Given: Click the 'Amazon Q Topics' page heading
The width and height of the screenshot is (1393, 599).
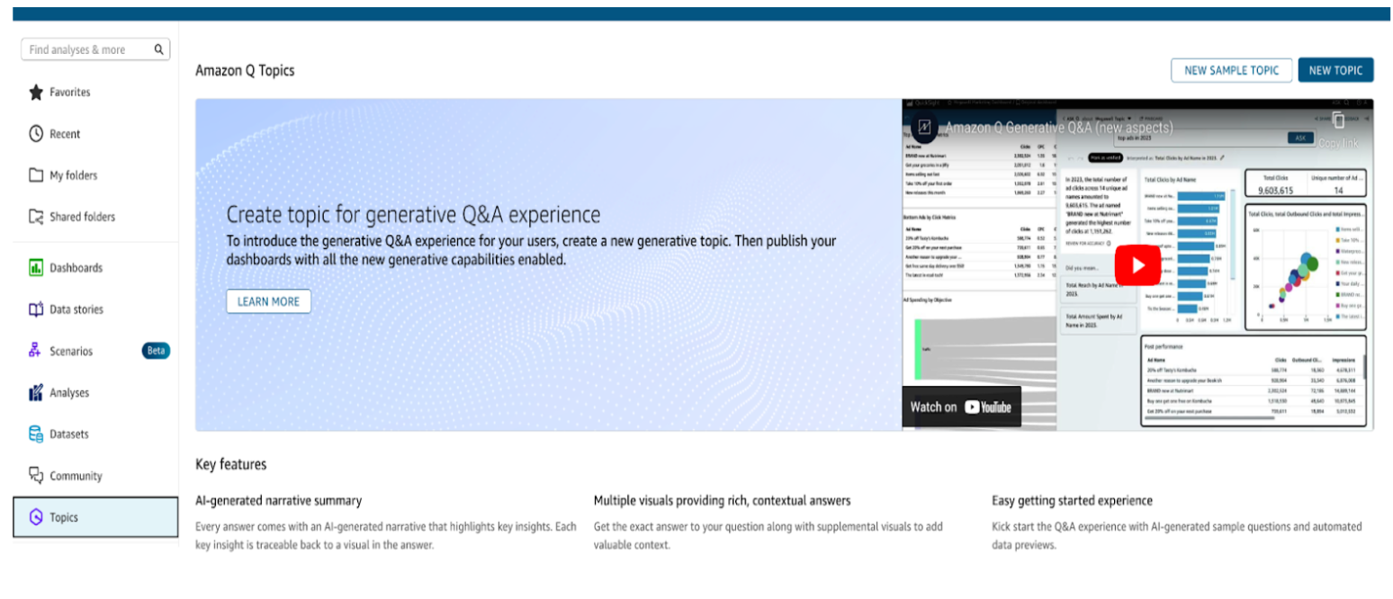Looking at the screenshot, I should tap(245, 70).
